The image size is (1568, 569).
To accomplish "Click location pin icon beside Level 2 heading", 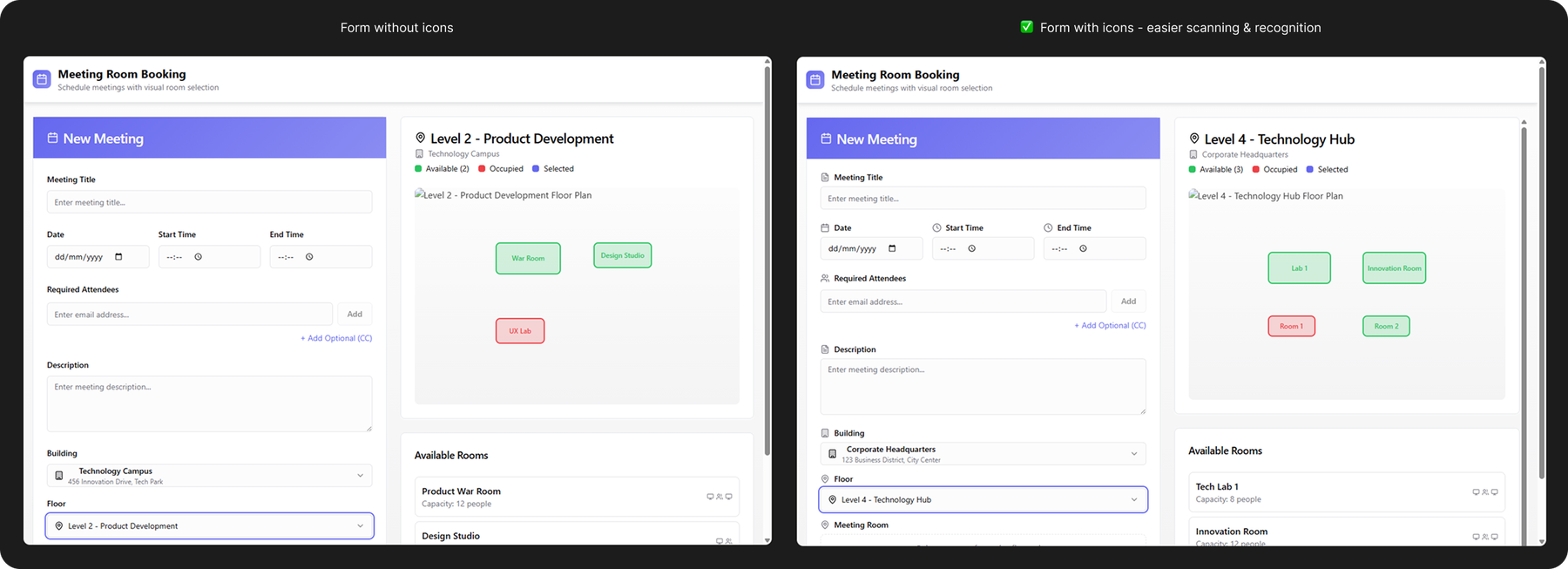I will tap(421, 139).
